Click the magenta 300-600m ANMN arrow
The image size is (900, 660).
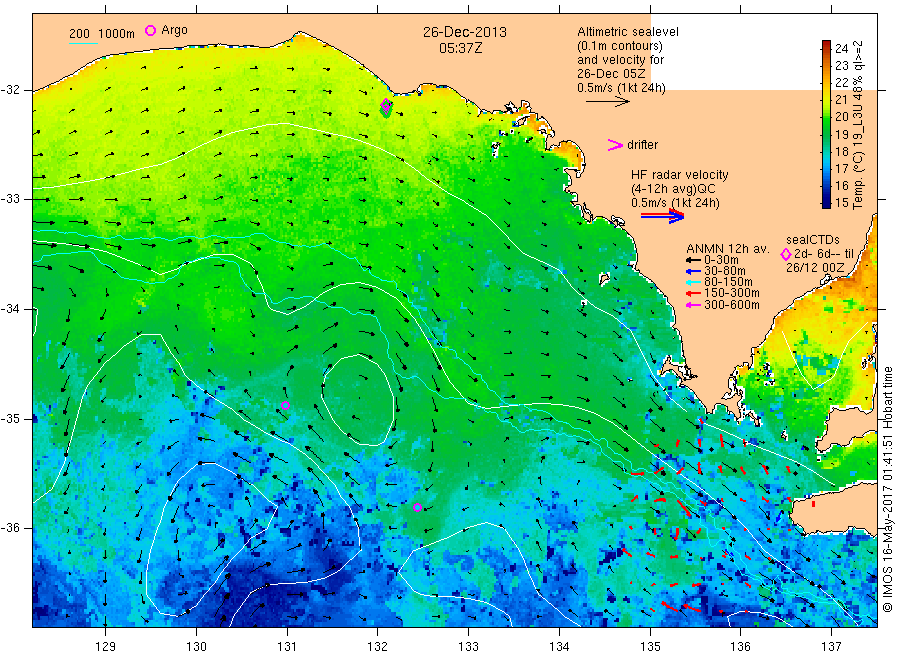[x=694, y=305]
